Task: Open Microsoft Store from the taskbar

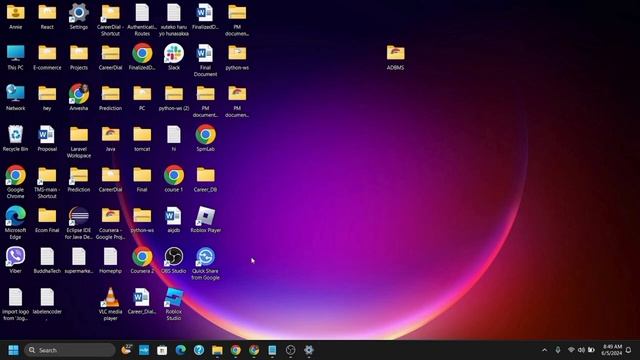Action: click(x=162, y=350)
